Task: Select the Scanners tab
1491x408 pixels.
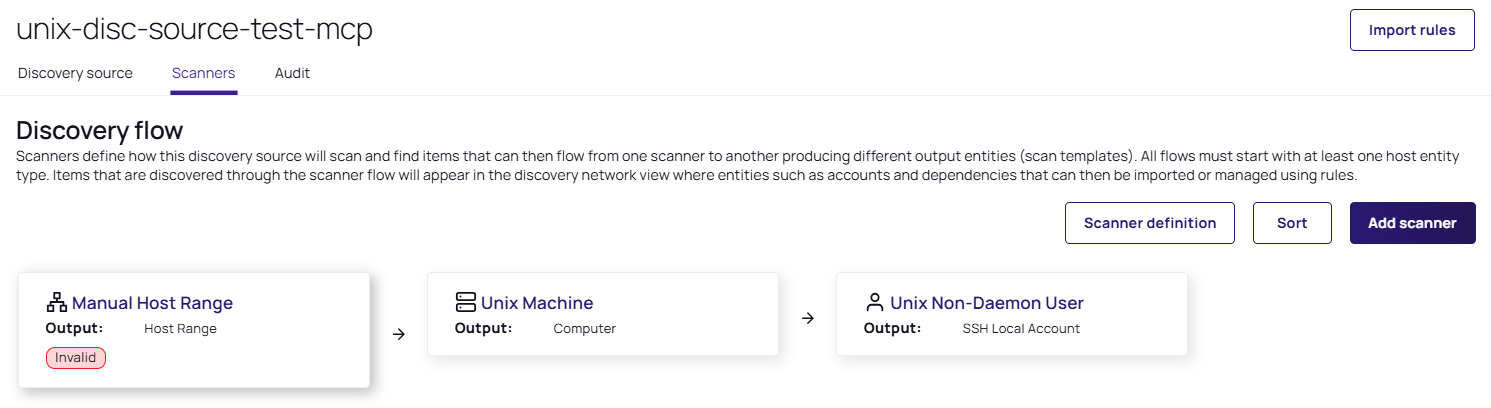Action: pyautogui.click(x=203, y=73)
